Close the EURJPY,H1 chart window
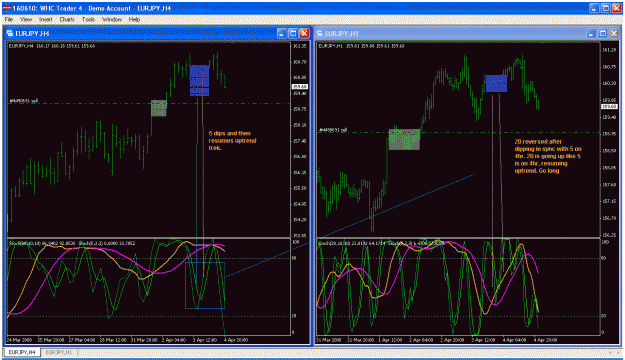The width and height of the screenshot is (625, 360). [614, 33]
